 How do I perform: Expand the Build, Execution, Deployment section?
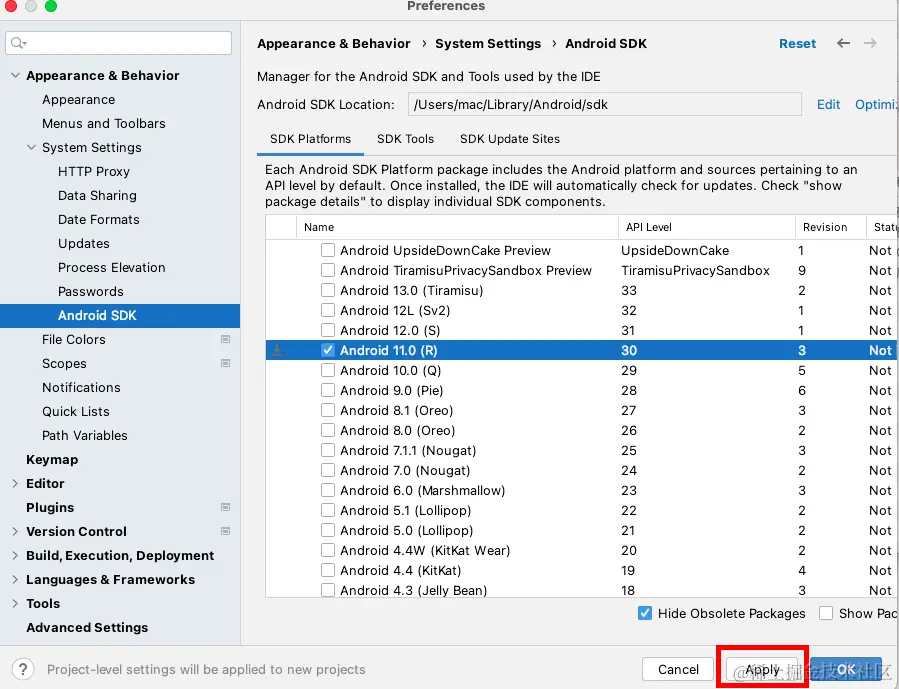coord(15,556)
